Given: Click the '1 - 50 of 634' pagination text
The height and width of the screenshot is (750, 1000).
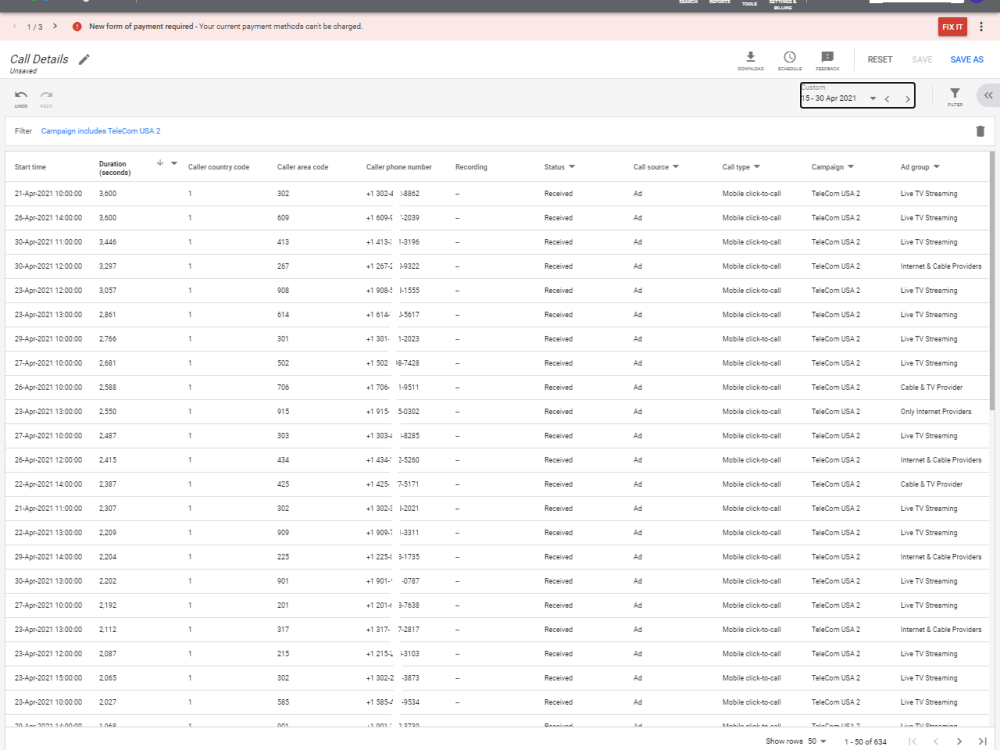Looking at the screenshot, I should 865,742.
